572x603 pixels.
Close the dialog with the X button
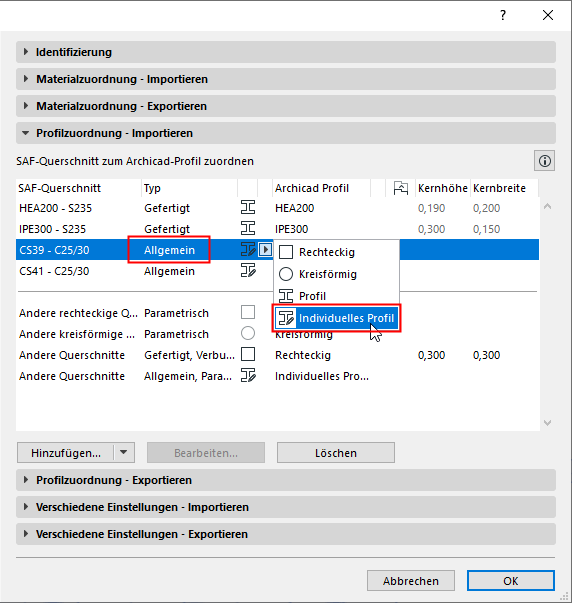pos(548,15)
